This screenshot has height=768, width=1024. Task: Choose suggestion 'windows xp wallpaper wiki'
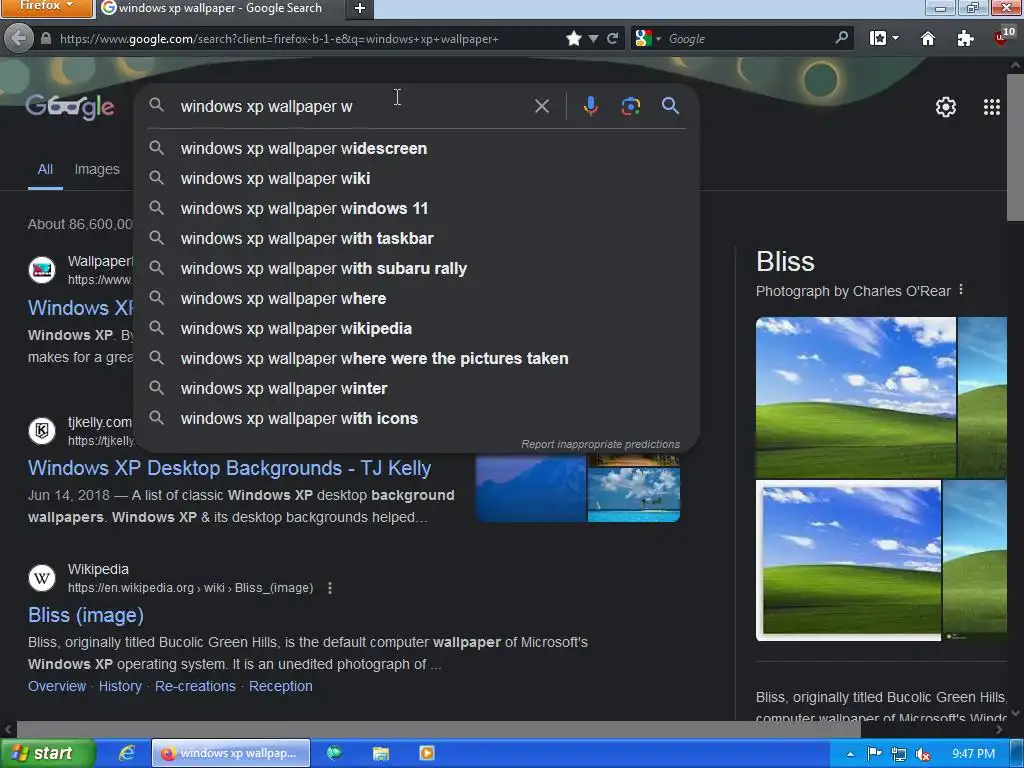tap(417, 178)
